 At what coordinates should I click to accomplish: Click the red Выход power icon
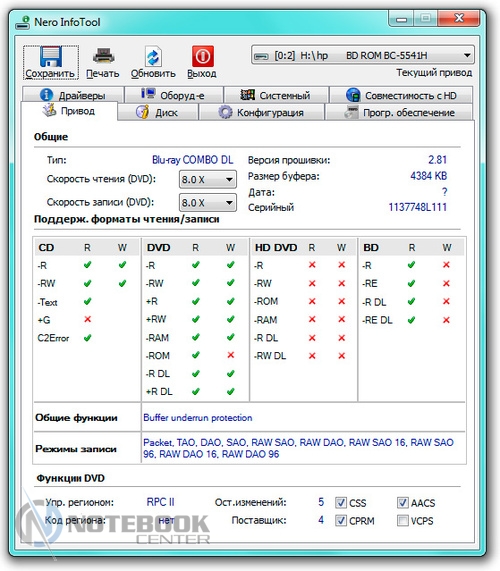[202, 56]
